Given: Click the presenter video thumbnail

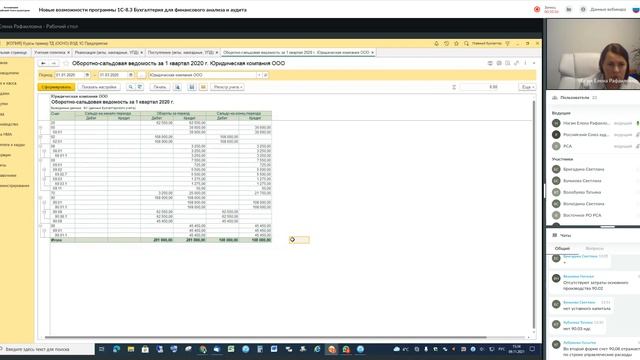Looking at the screenshot, I should tap(593, 54).
